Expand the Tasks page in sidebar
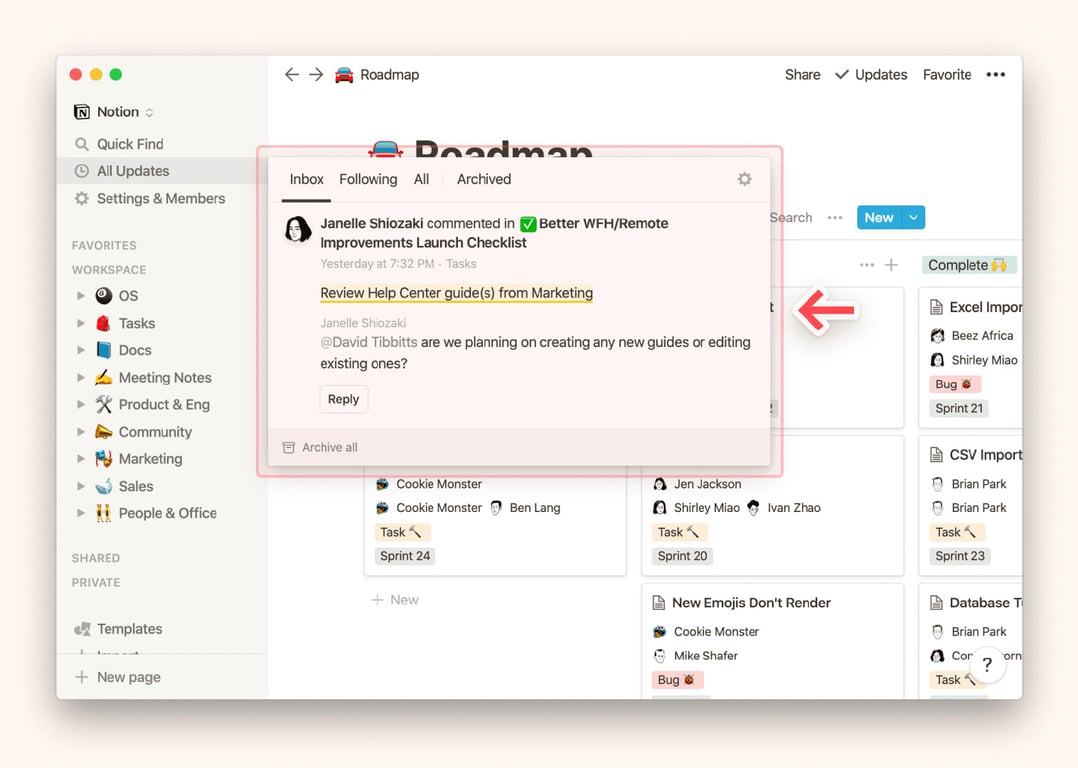This screenshot has height=768, width=1078. (x=81, y=323)
